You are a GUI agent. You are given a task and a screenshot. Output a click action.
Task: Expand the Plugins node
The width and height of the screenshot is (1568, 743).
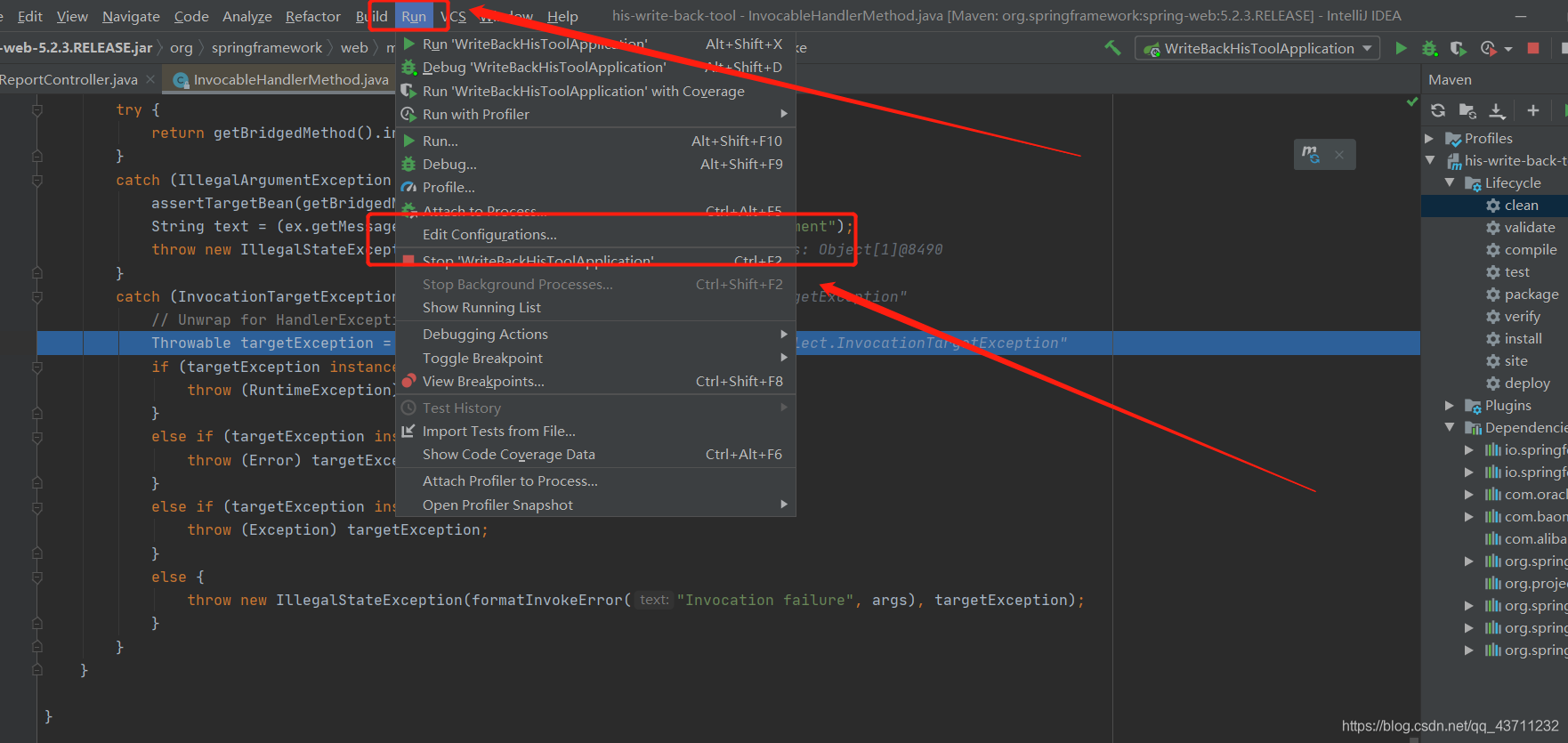(x=1450, y=406)
